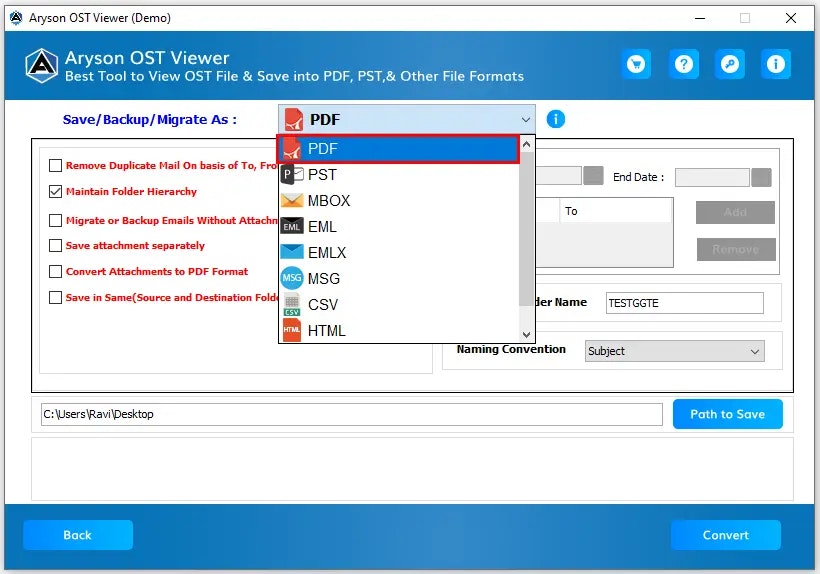This screenshot has height=574, width=820.
Task: Click the To column header
Action: pos(616,211)
